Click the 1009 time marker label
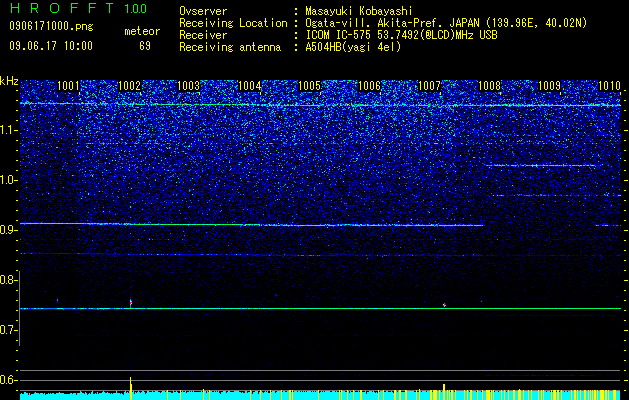 [x=549, y=85]
